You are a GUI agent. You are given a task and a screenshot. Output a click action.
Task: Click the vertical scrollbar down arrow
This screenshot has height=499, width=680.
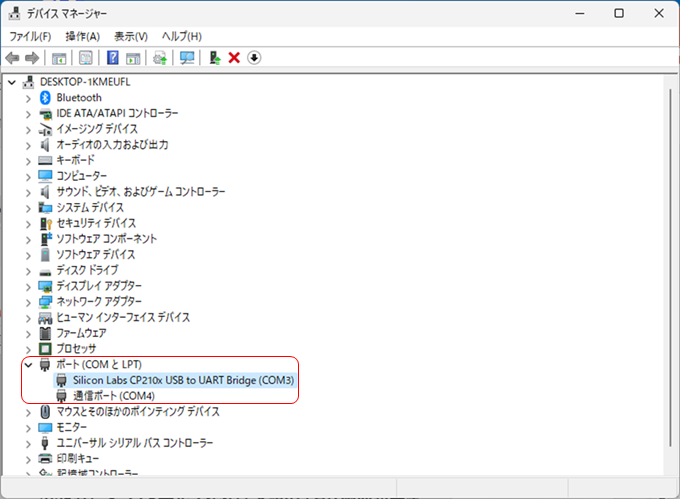(671, 489)
